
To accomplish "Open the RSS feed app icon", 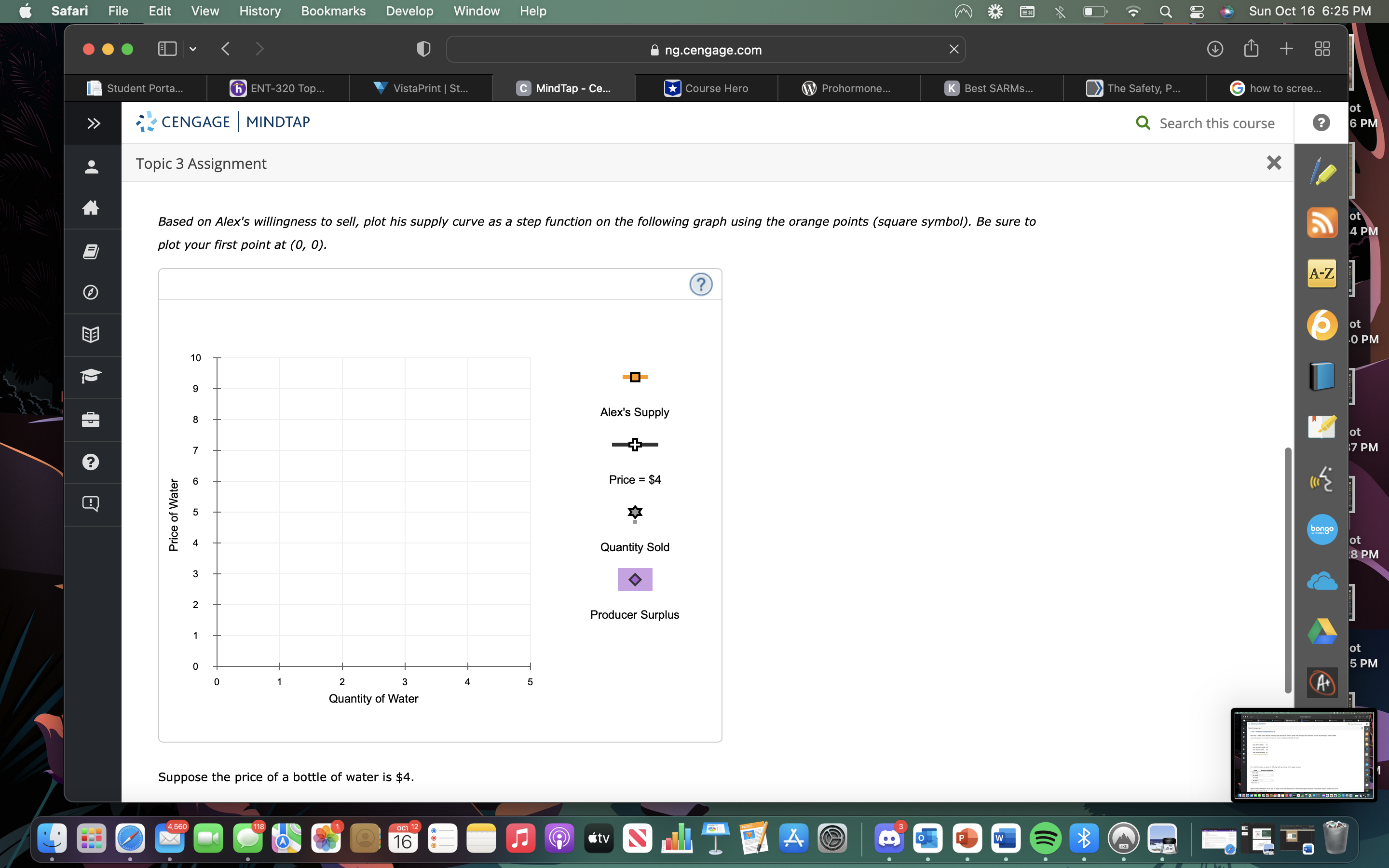I will tap(1322, 223).
